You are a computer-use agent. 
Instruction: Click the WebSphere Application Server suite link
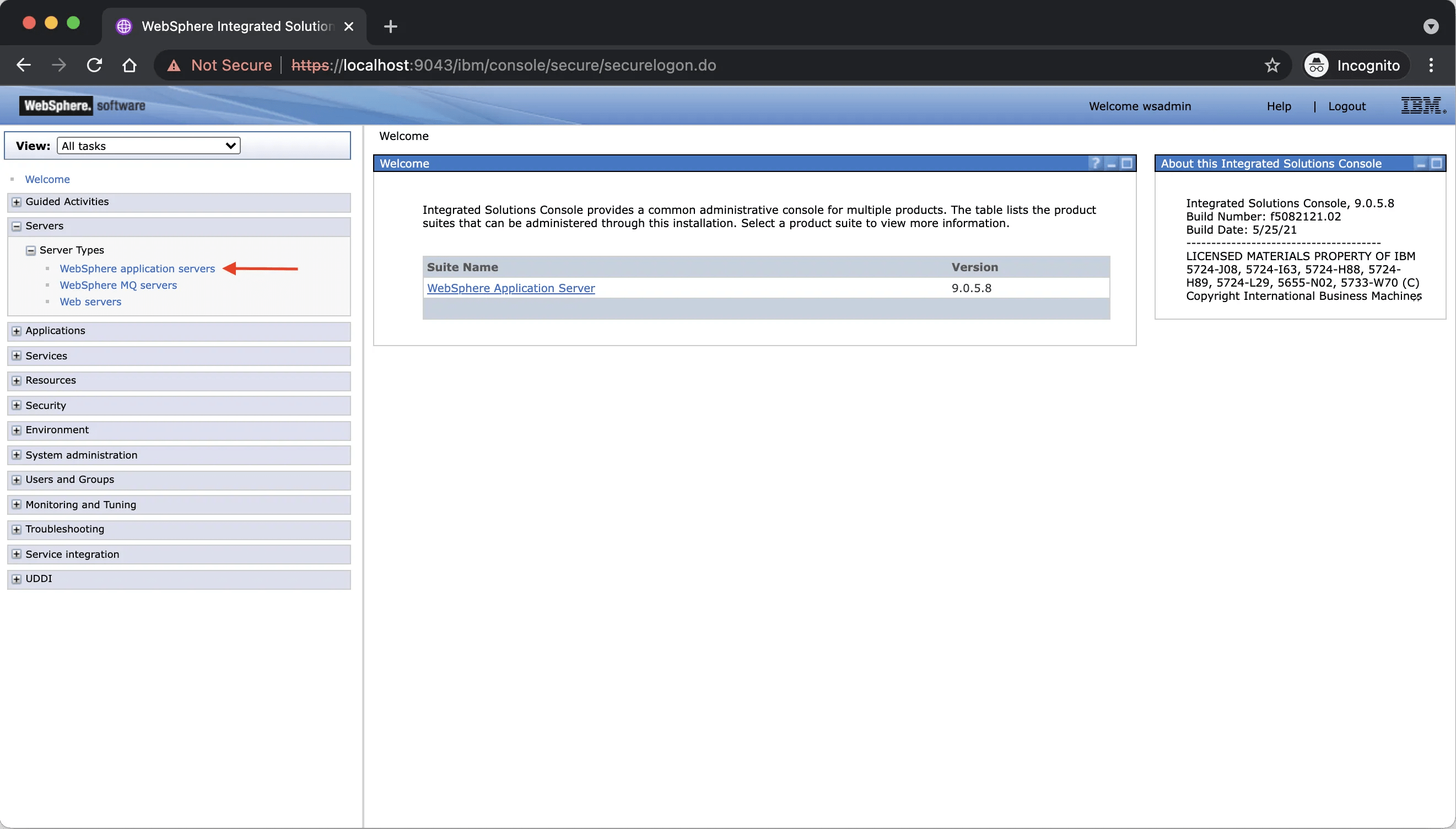click(x=510, y=288)
